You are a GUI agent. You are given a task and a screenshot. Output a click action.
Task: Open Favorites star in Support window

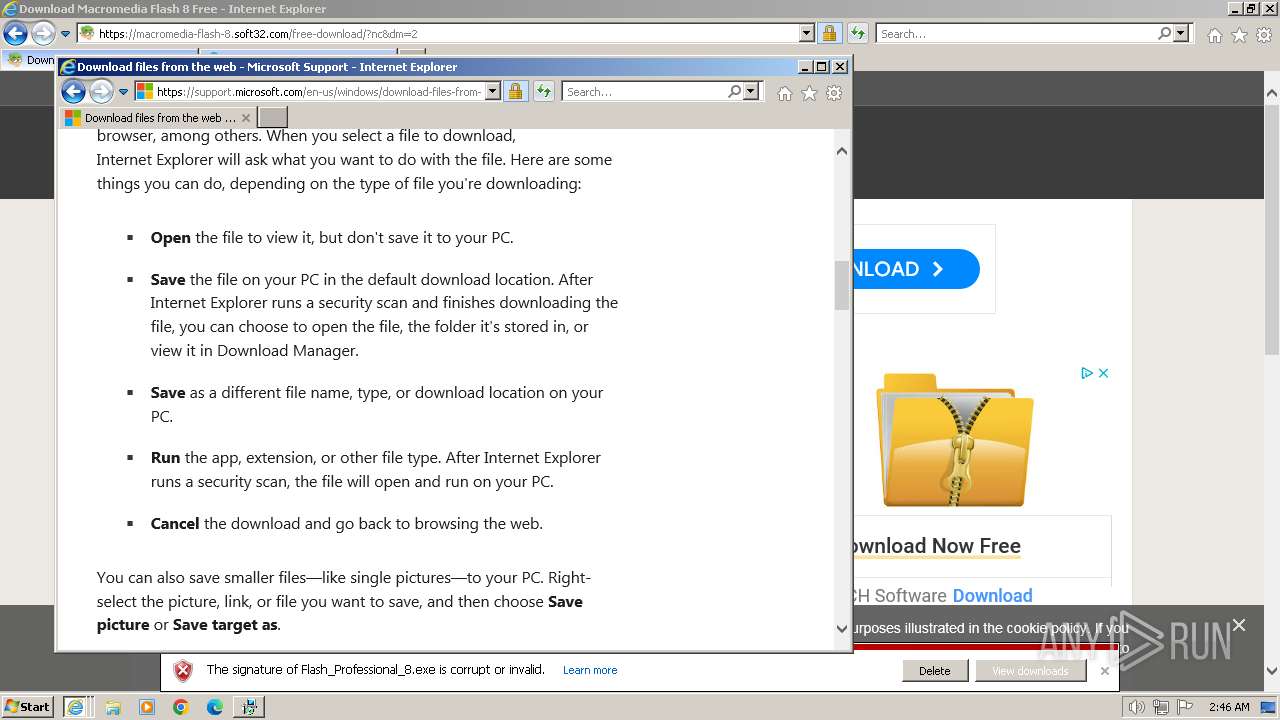tap(809, 93)
